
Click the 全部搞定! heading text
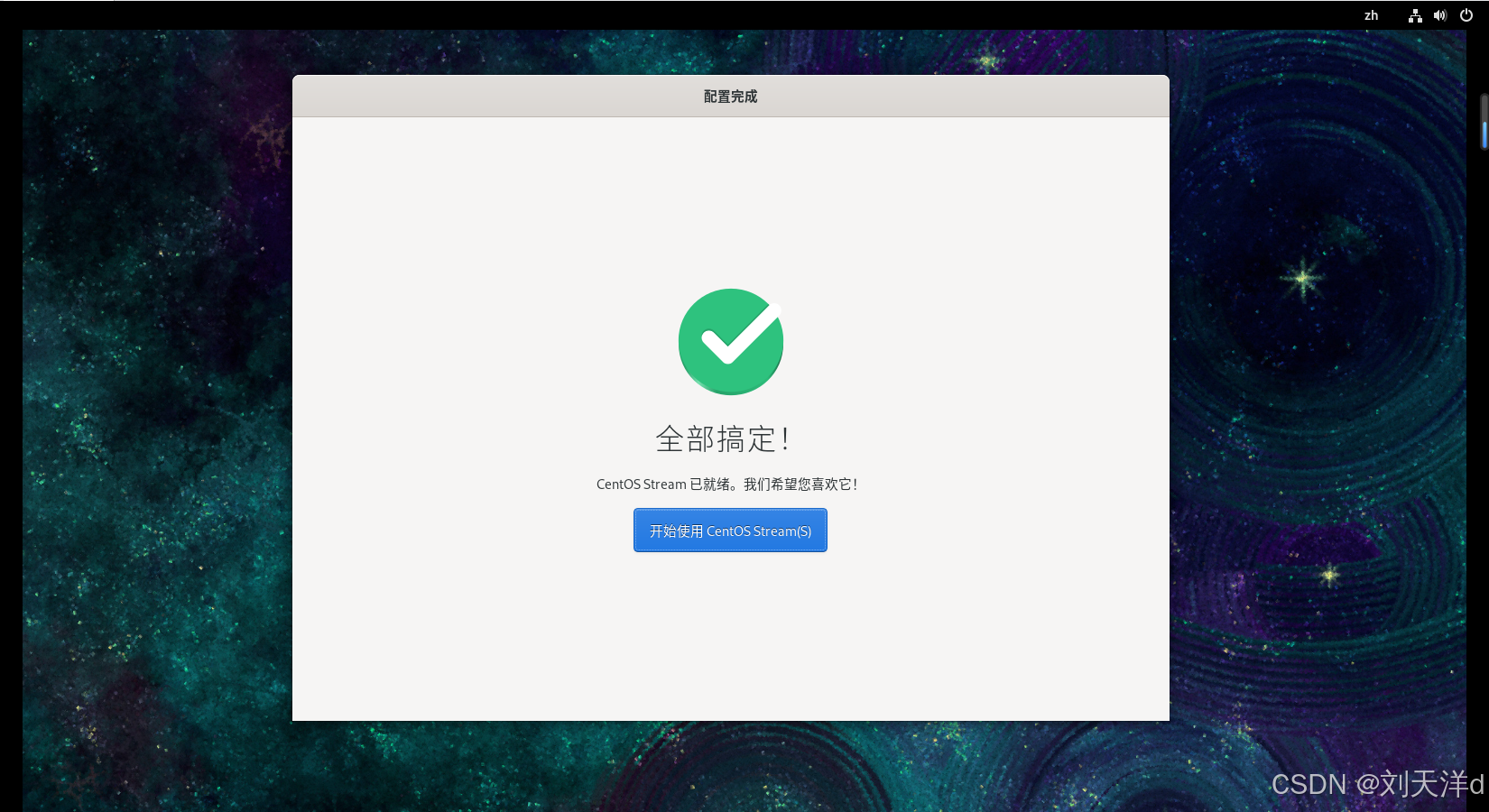pos(723,439)
